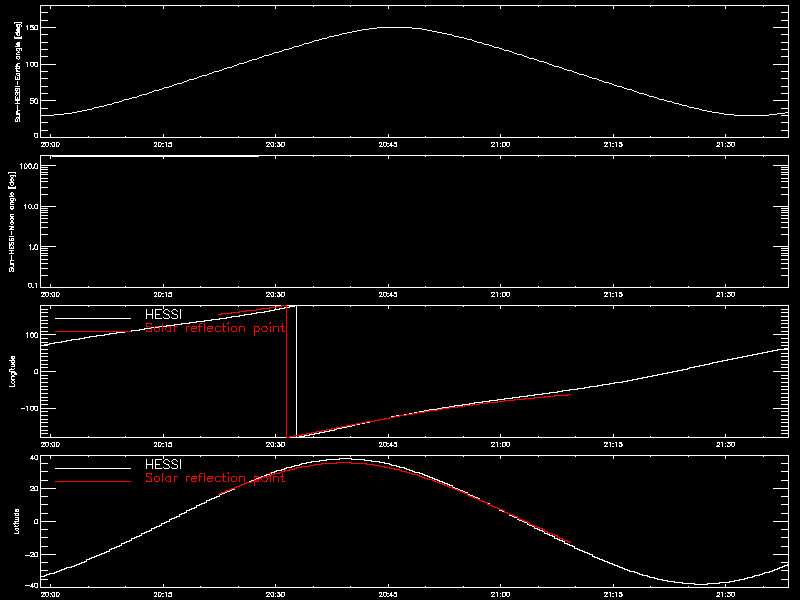Click the 40 tick label on Latitude plot
This screenshot has width=800, height=600.
(34, 458)
